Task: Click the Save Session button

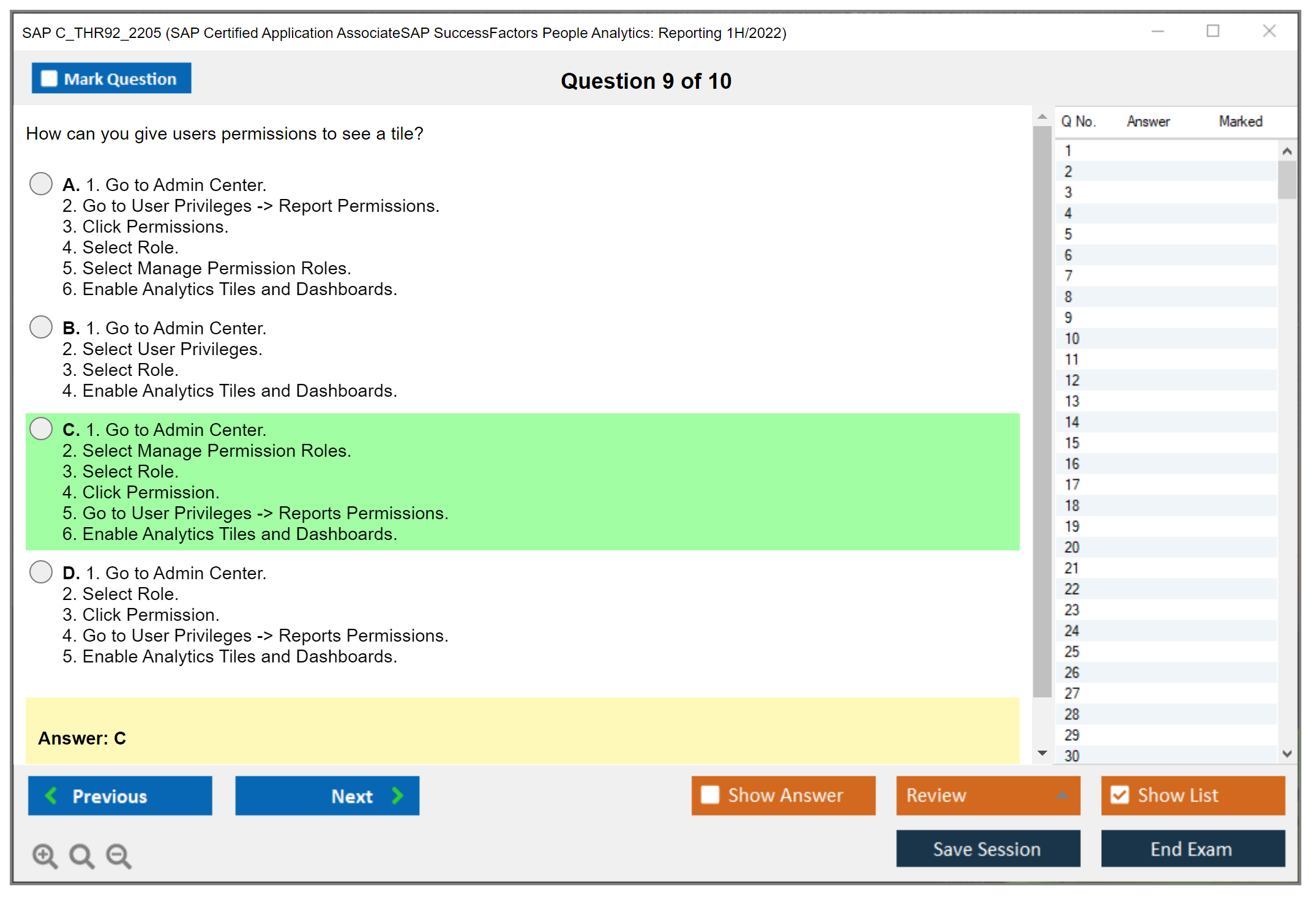Action: coord(987,849)
